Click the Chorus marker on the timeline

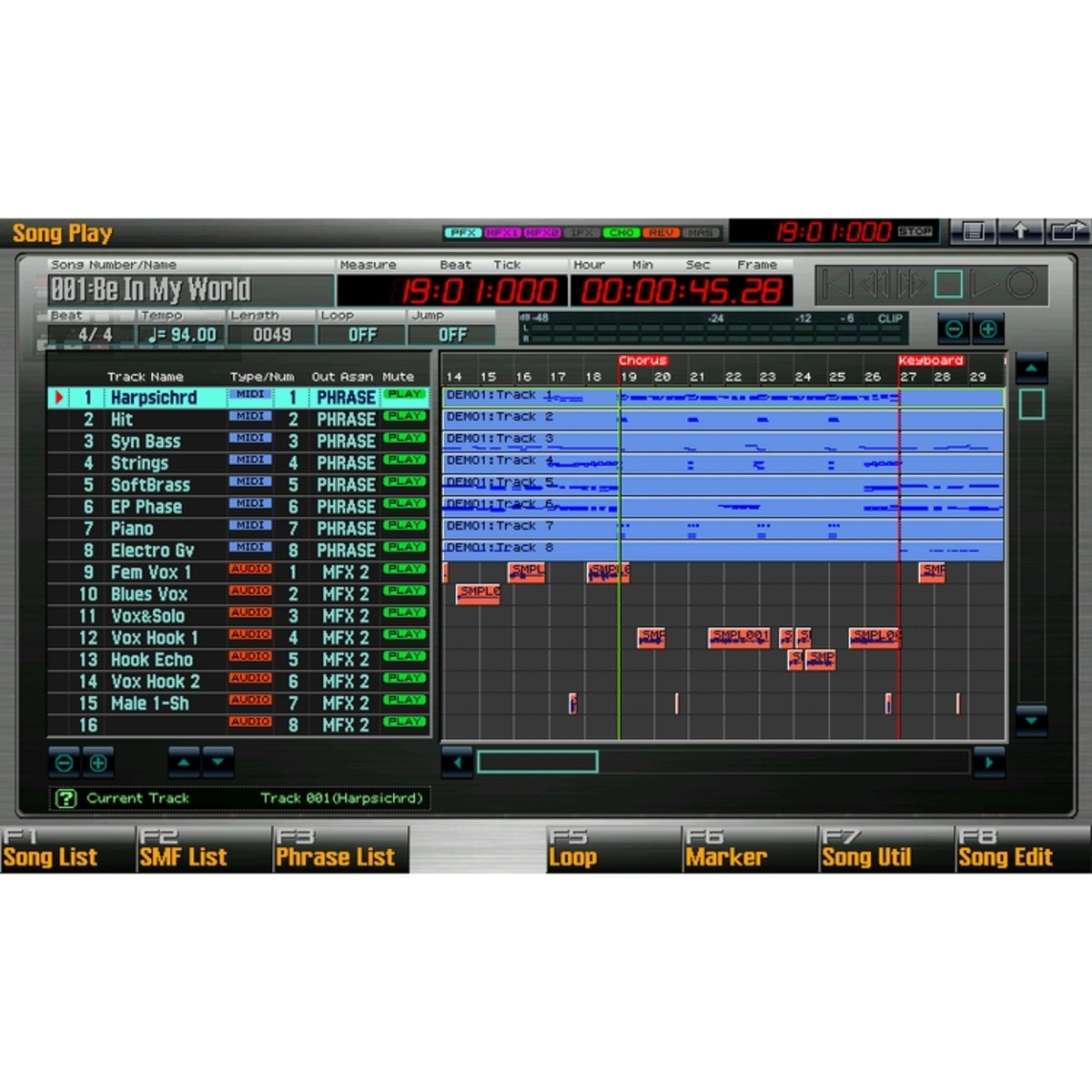tap(642, 360)
